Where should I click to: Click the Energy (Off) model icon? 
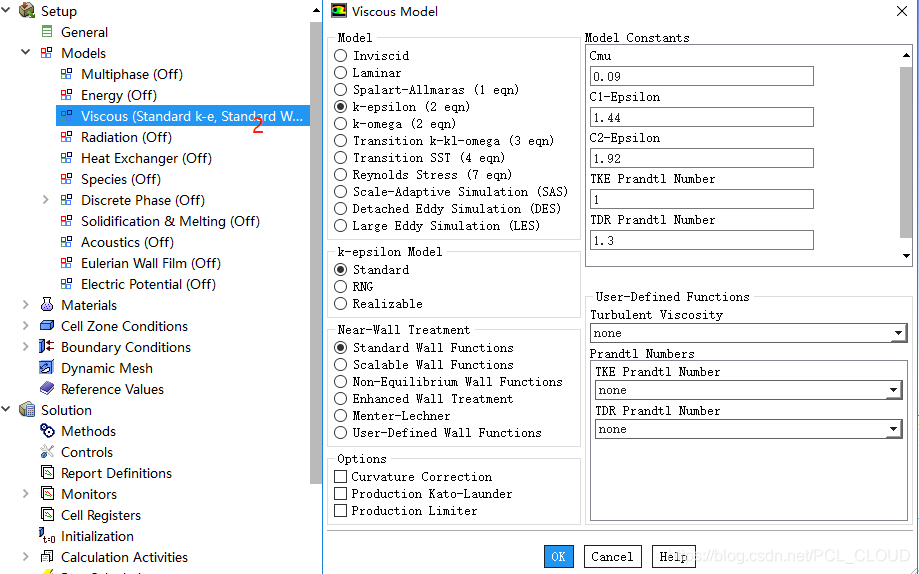[x=67, y=95]
